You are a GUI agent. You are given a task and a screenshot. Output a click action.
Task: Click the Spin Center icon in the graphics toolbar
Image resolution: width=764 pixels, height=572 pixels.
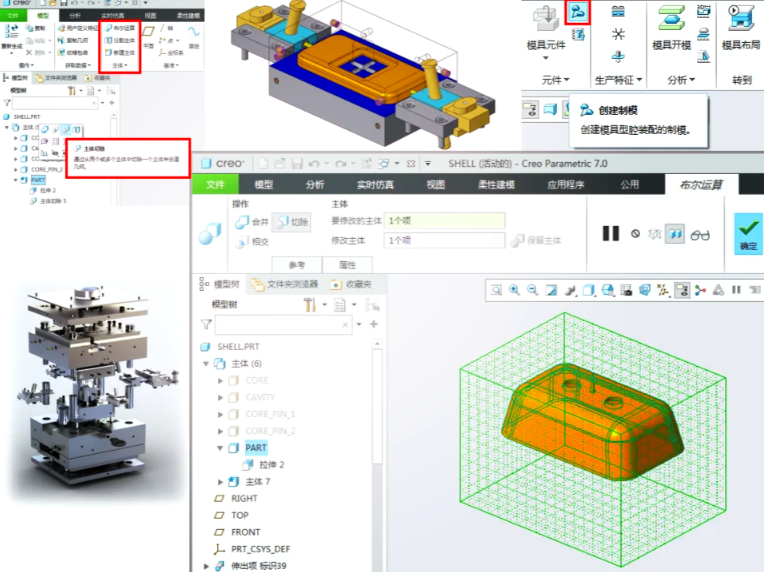(700, 290)
